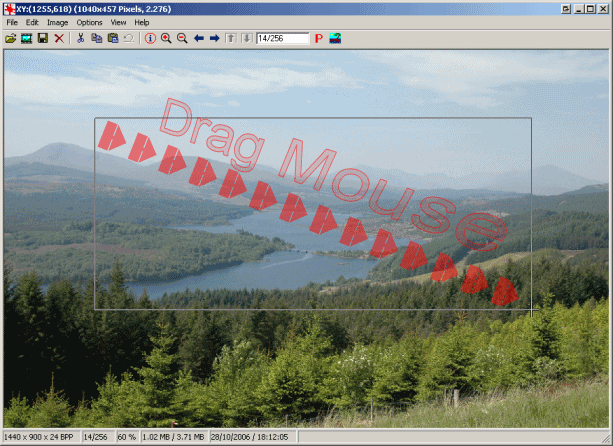Close the image viewer window
Image resolution: width=613 pixels, height=446 pixels.
coord(603,9)
